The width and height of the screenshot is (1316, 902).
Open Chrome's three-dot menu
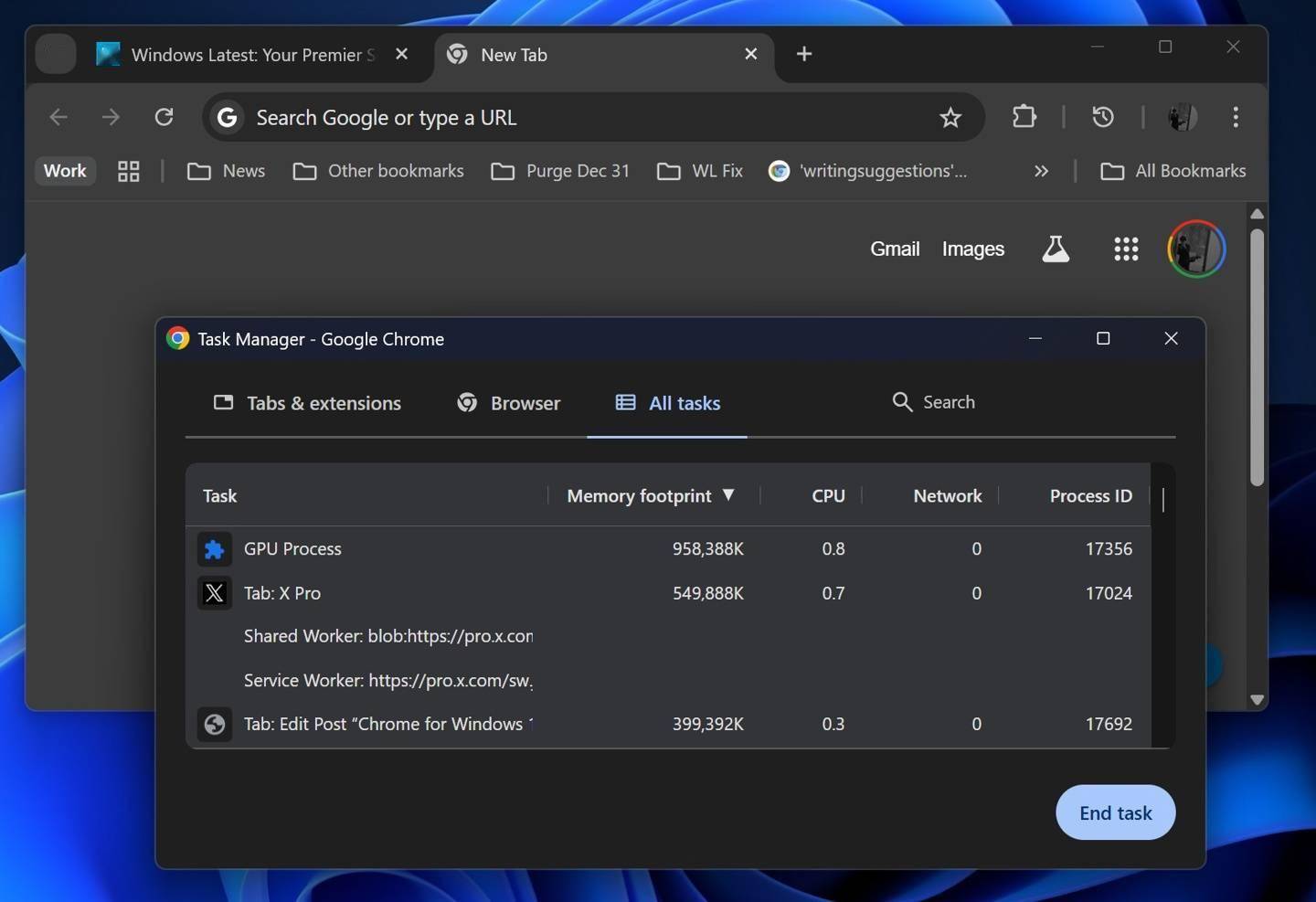[1236, 117]
